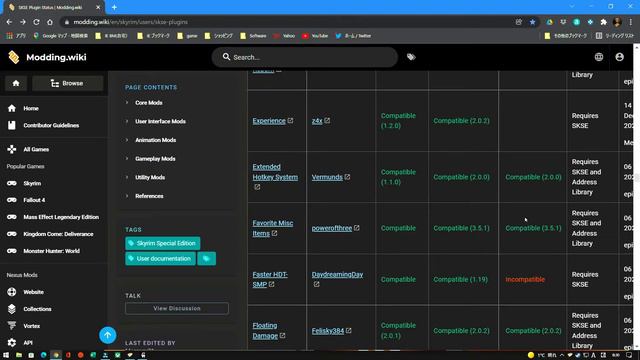Click the browser home icon
The height and width of the screenshot is (360, 640).
(50, 22)
